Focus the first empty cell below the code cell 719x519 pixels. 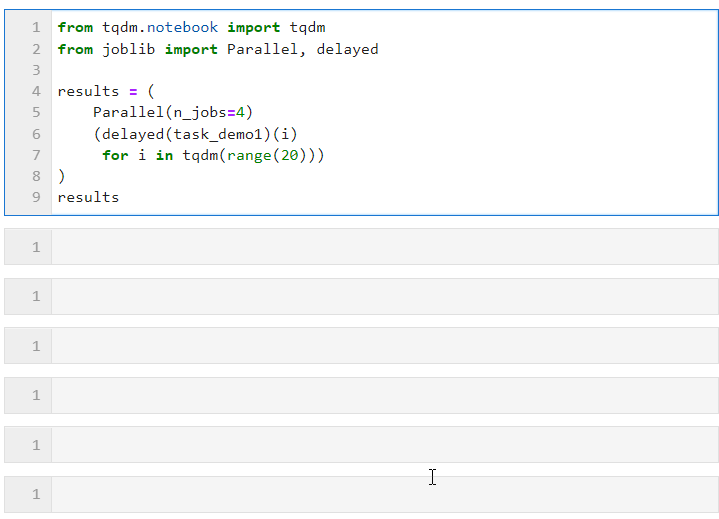pyautogui.click(x=384, y=247)
